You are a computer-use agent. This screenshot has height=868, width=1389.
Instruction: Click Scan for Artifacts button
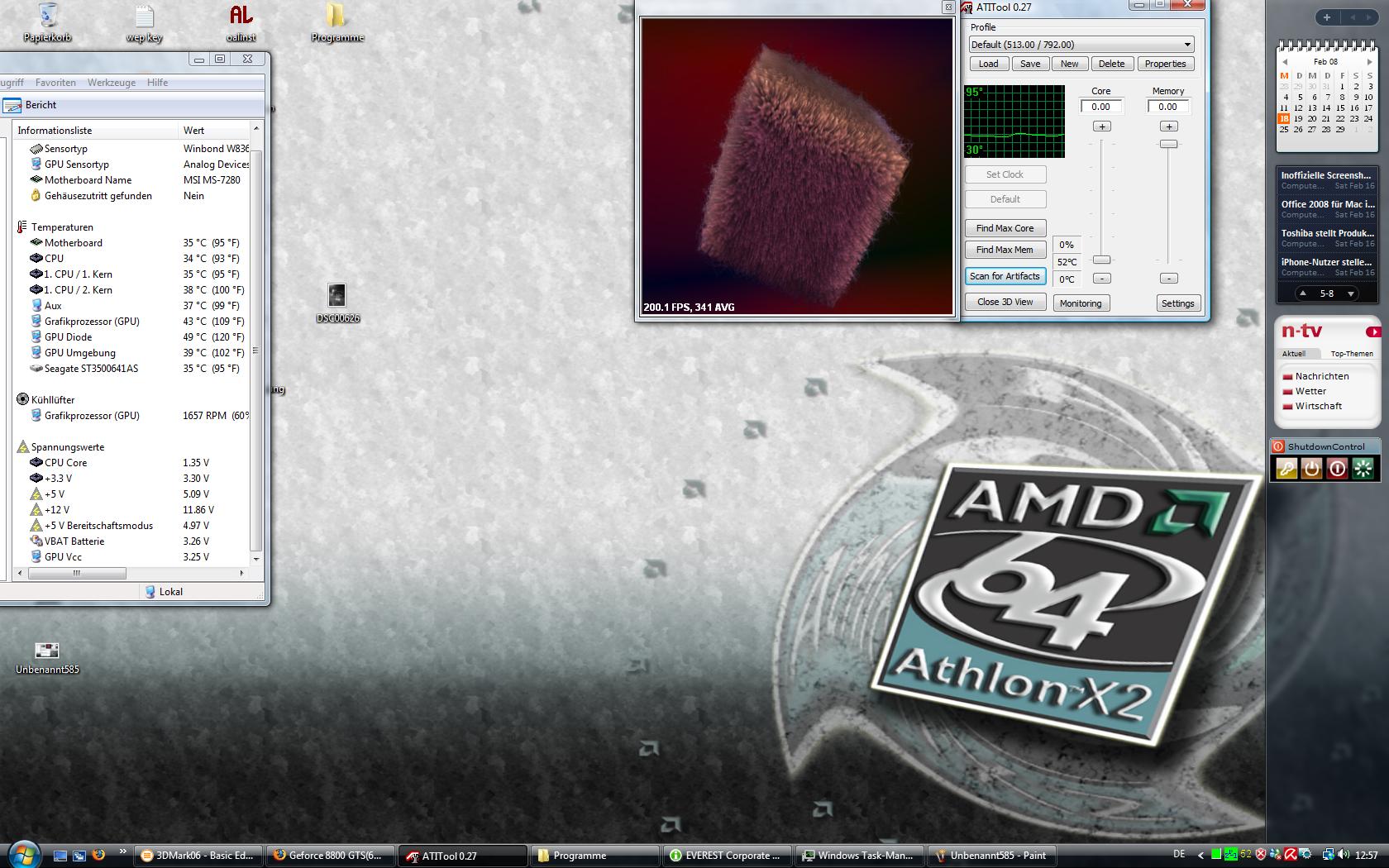point(1005,276)
